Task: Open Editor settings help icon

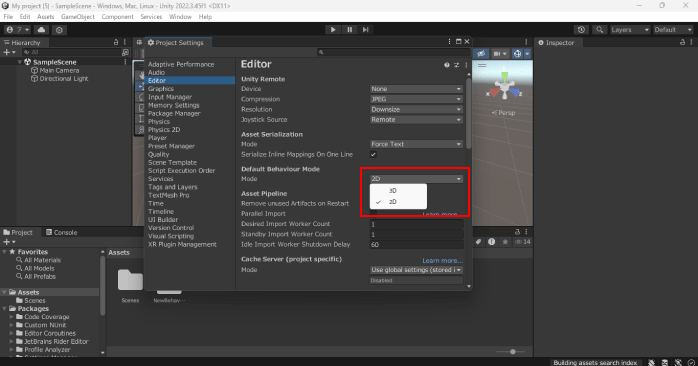Action: pos(446,65)
